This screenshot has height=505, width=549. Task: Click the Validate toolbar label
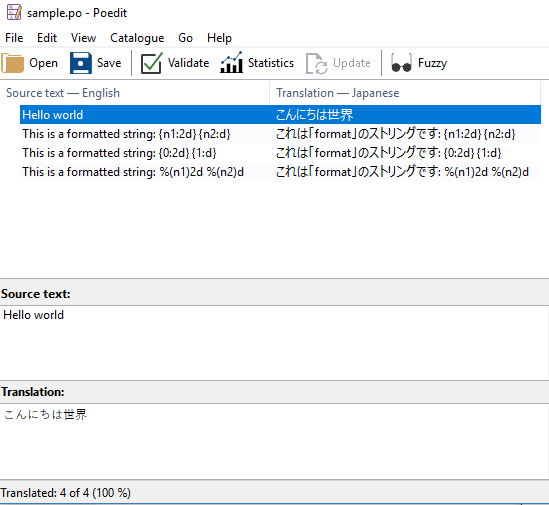click(x=188, y=63)
